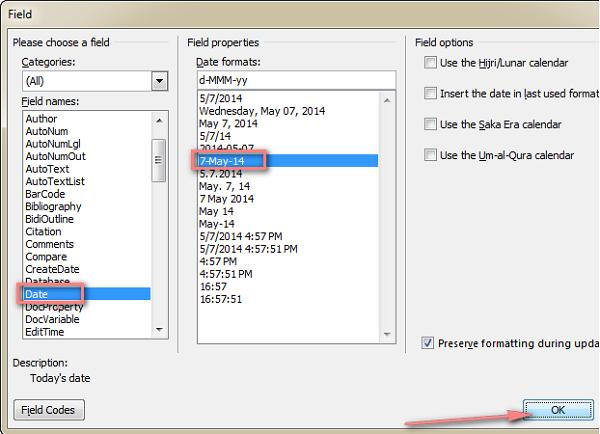
Task: Select AutoNumOut field name
Action: [x=87, y=156]
